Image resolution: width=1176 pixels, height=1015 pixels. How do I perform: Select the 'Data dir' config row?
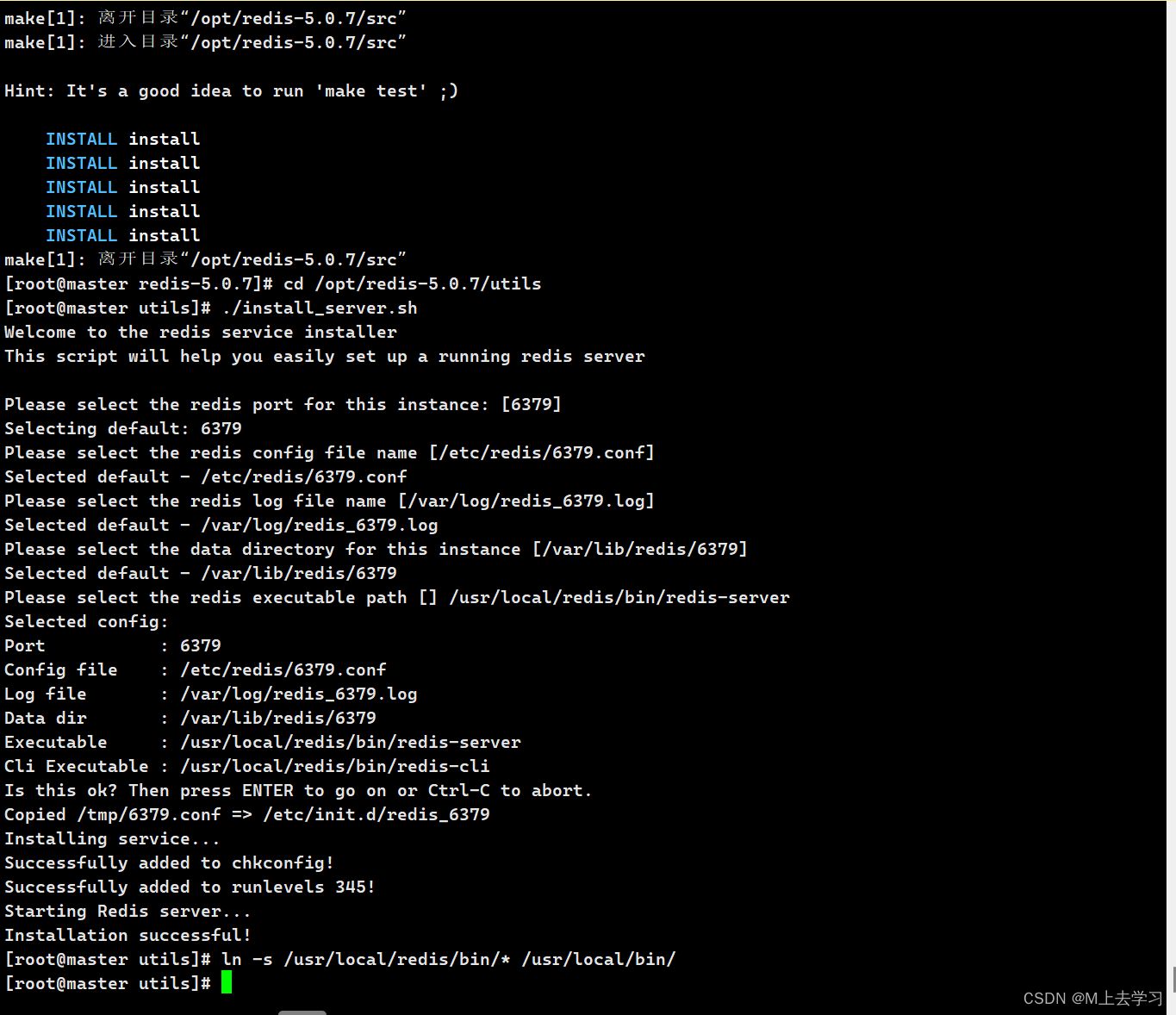coord(190,718)
